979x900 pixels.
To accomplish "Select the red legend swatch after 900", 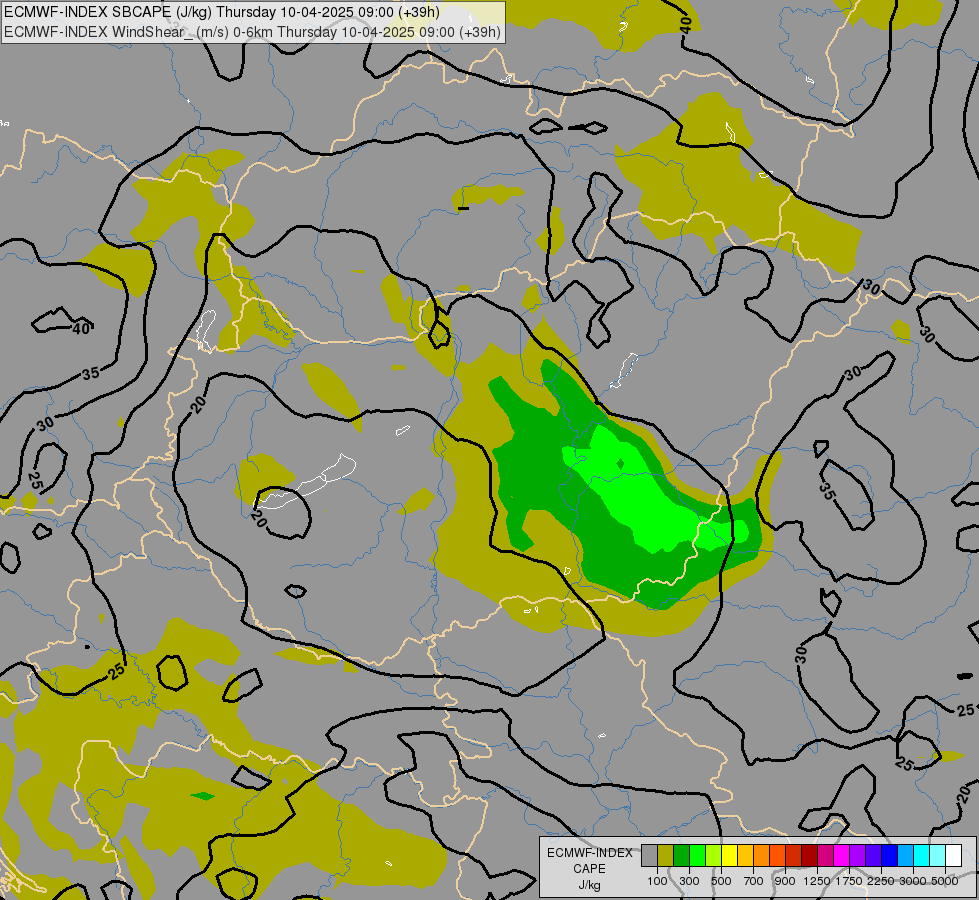I will (794, 856).
